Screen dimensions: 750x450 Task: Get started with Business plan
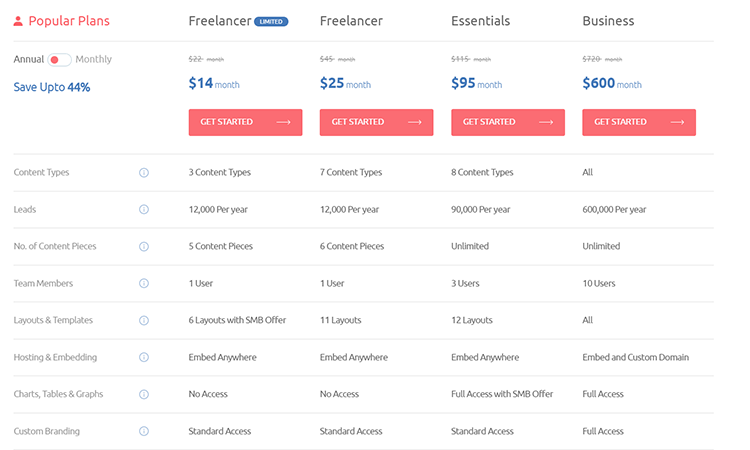[x=639, y=122]
